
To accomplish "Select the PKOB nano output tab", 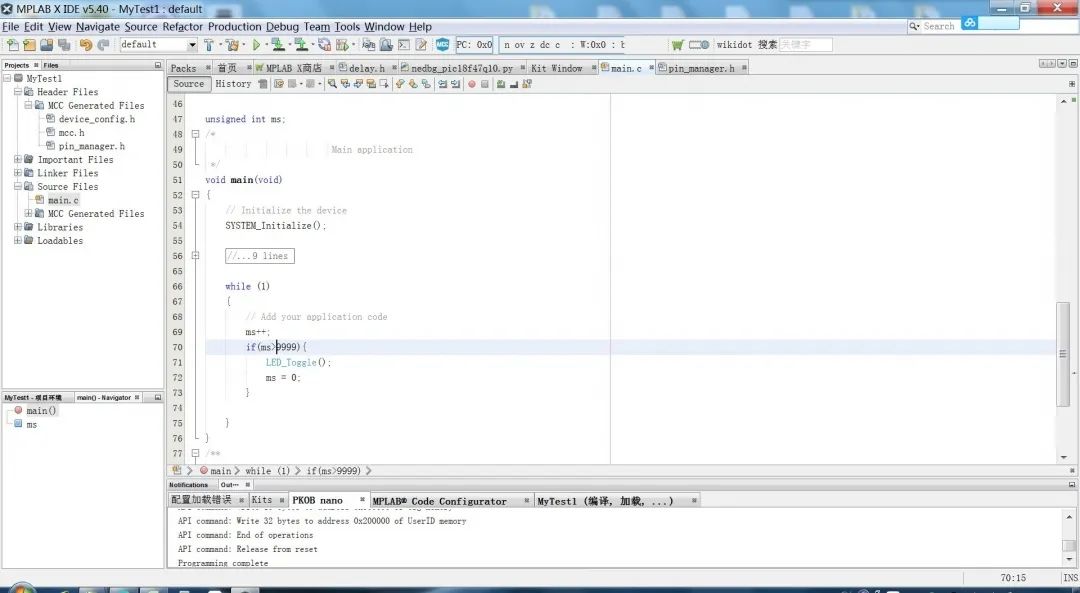I will (x=317, y=500).
